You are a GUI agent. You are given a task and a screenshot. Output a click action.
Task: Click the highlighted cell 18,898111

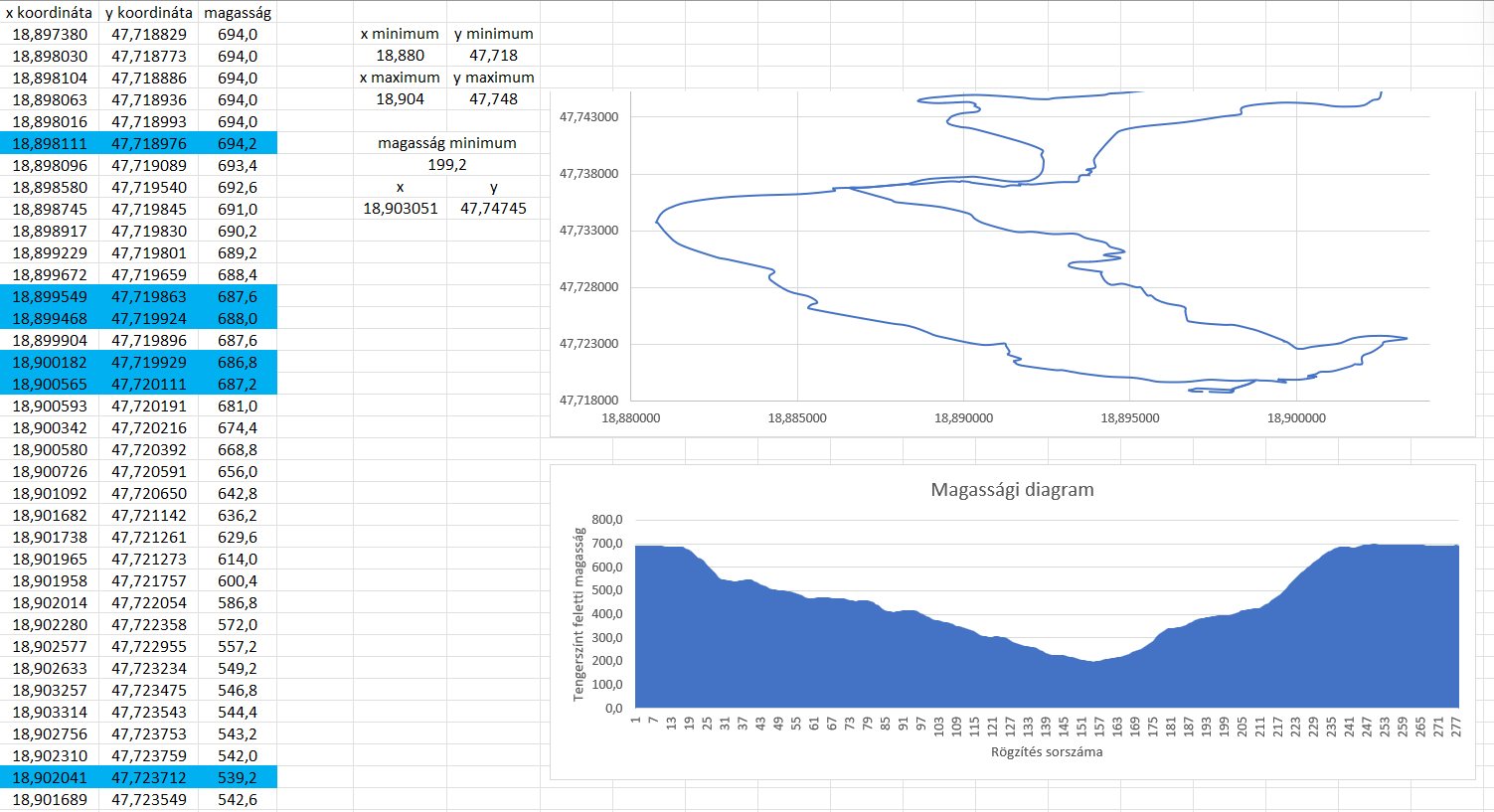(x=49, y=143)
